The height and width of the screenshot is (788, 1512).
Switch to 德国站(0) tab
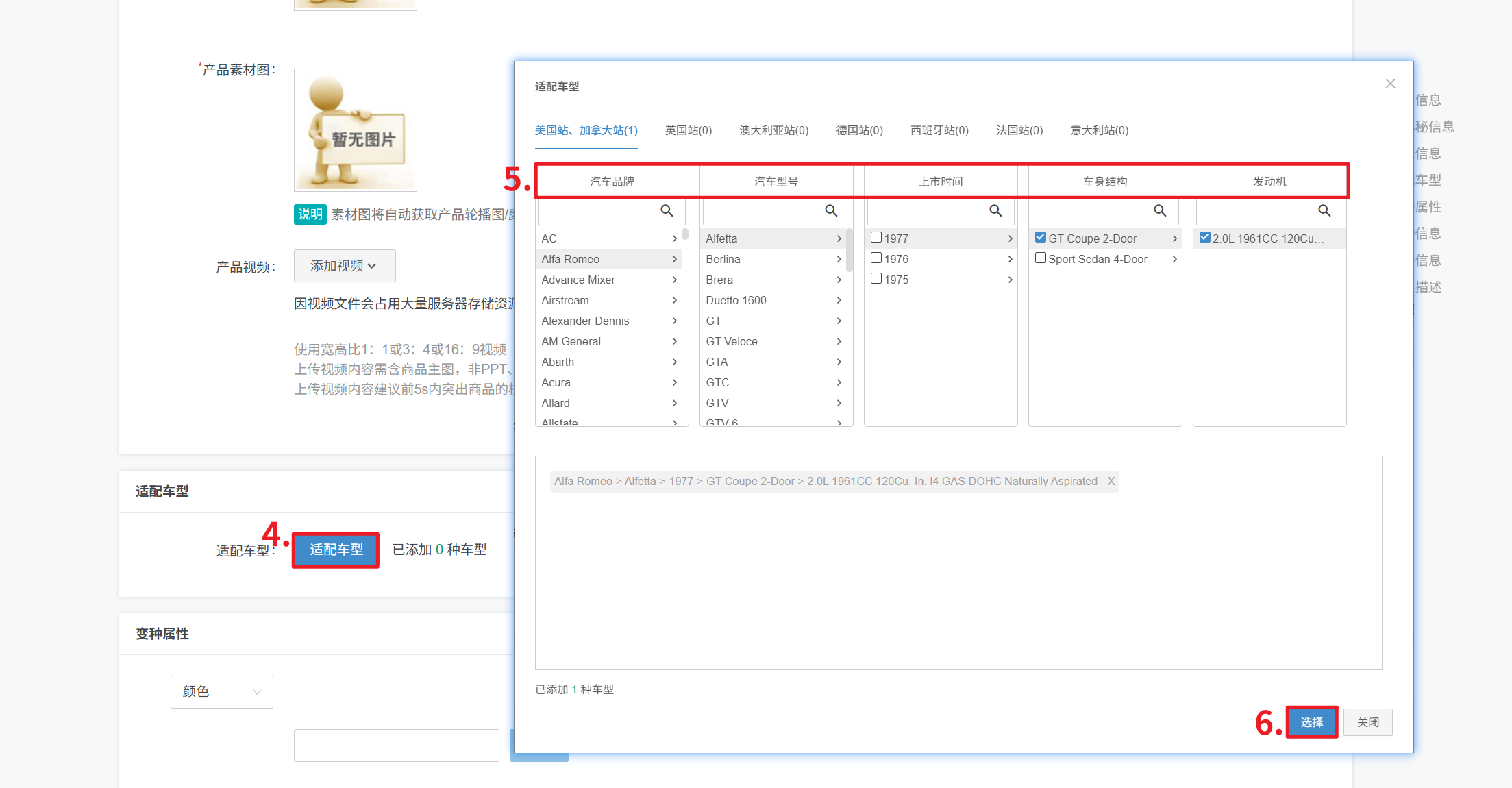859,130
